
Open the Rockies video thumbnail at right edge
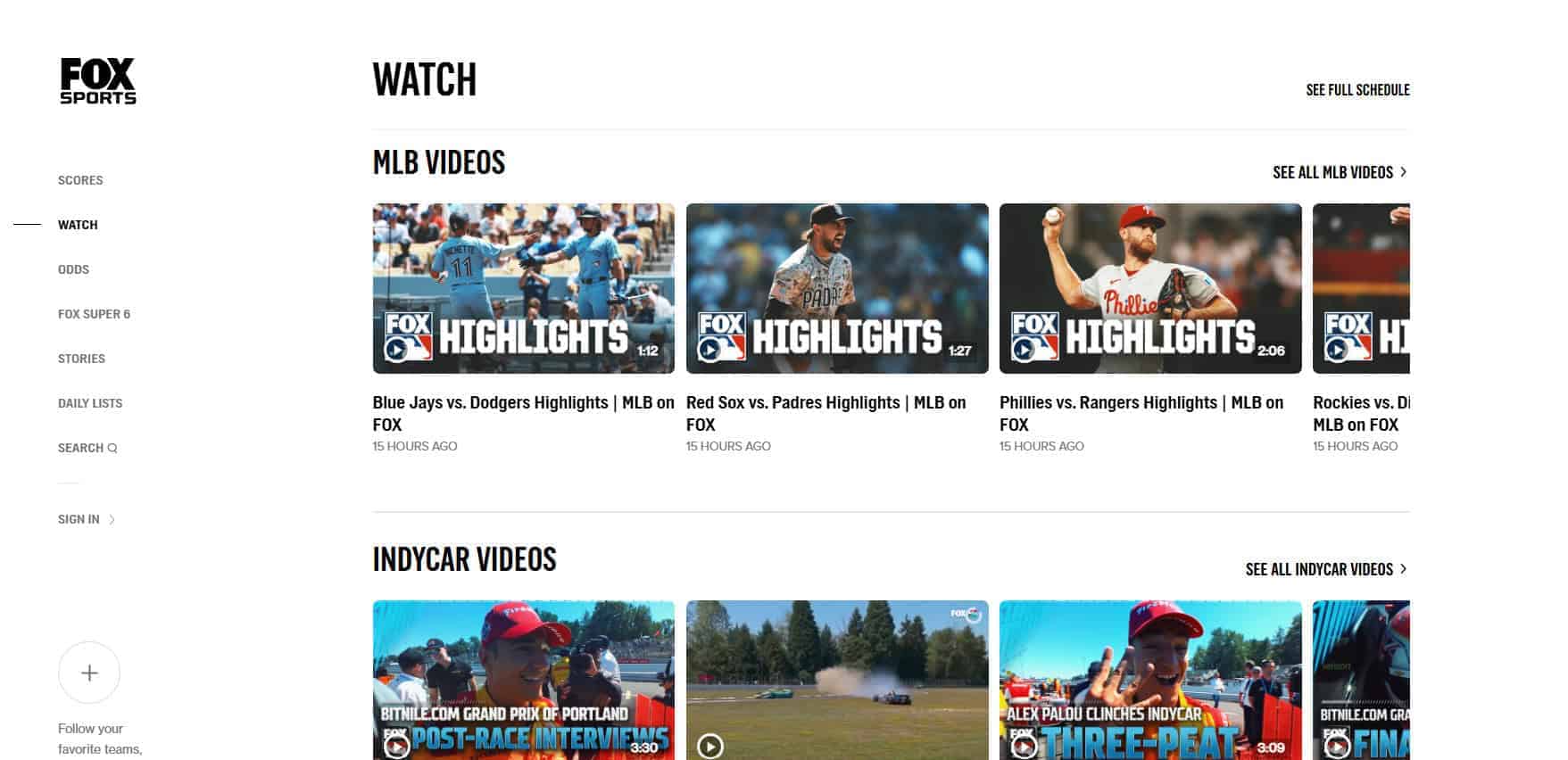(x=1361, y=288)
